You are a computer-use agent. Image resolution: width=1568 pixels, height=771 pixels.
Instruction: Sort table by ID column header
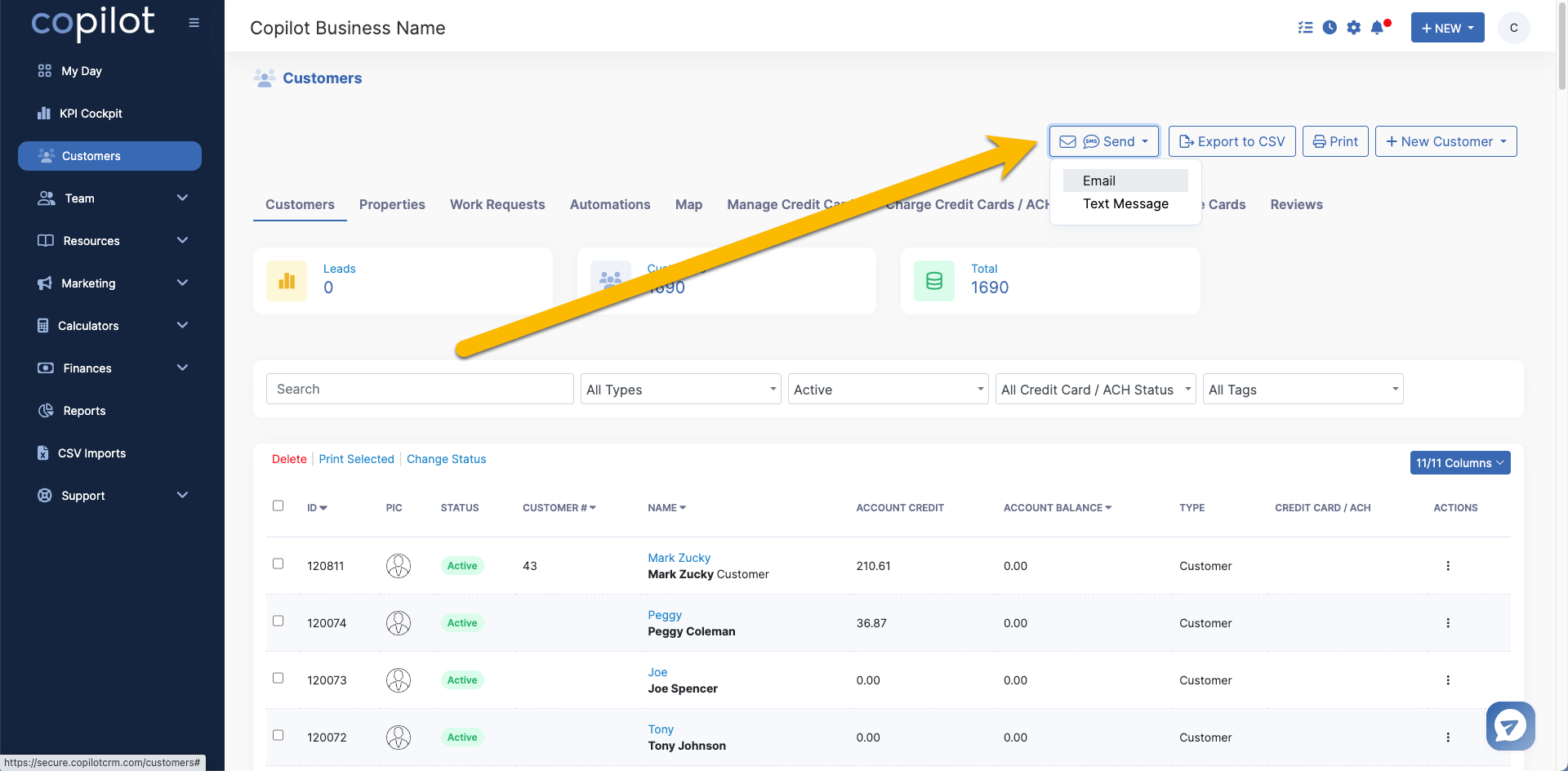[x=317, y=508]
